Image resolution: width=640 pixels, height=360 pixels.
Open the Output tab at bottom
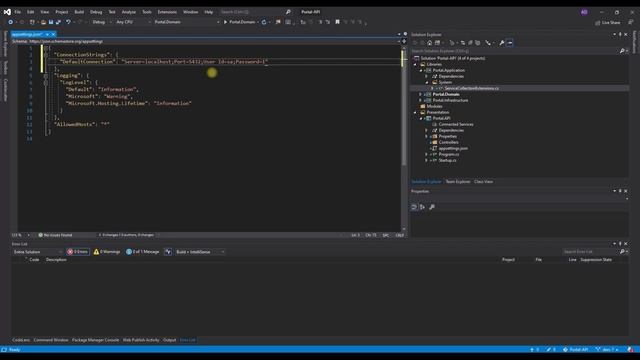coord(169,340)
